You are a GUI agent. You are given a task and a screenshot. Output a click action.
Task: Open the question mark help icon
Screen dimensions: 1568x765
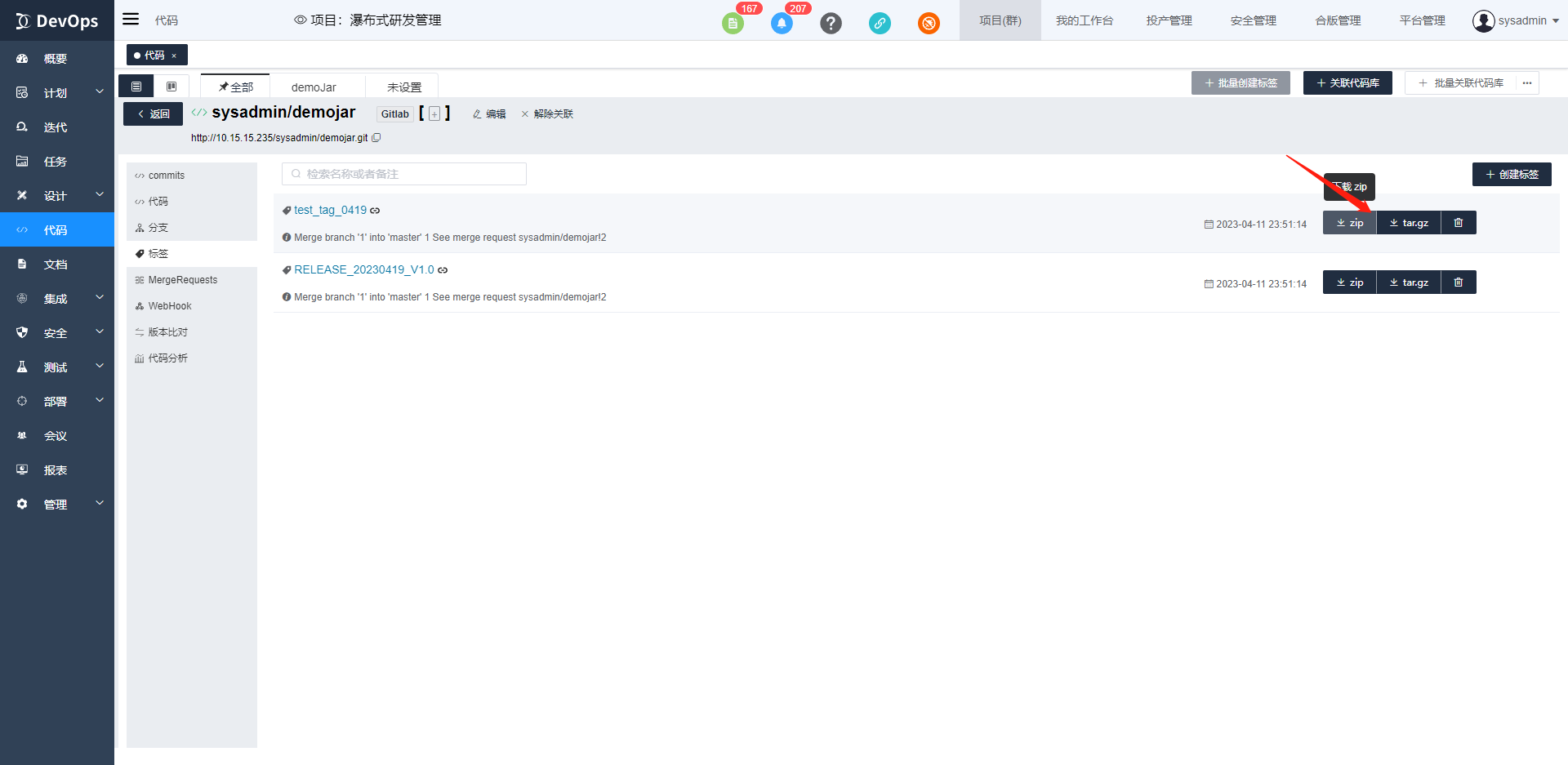(x=831, y=23)
